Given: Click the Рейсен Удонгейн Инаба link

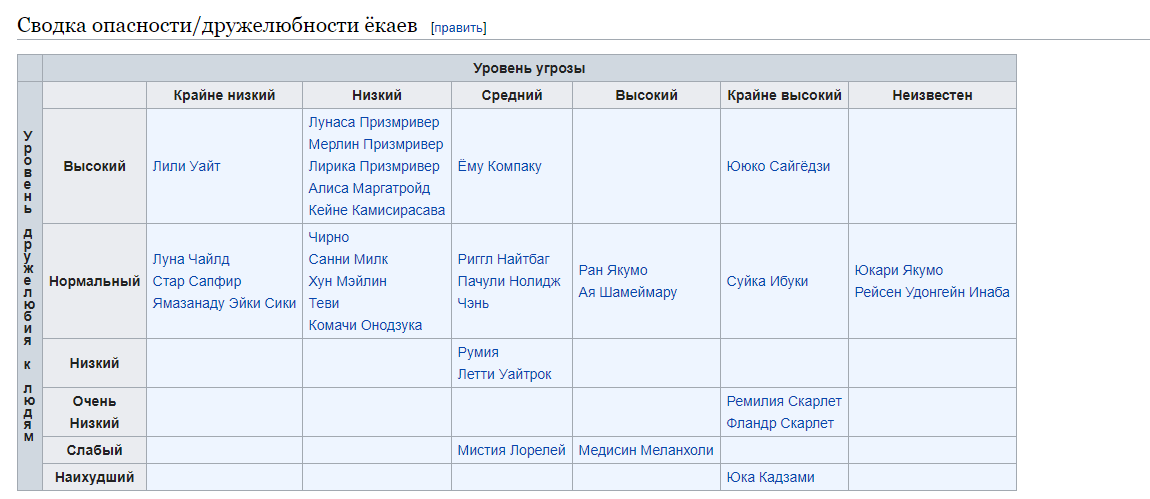Looking at the screenshot, I should (x=932, y=292).
